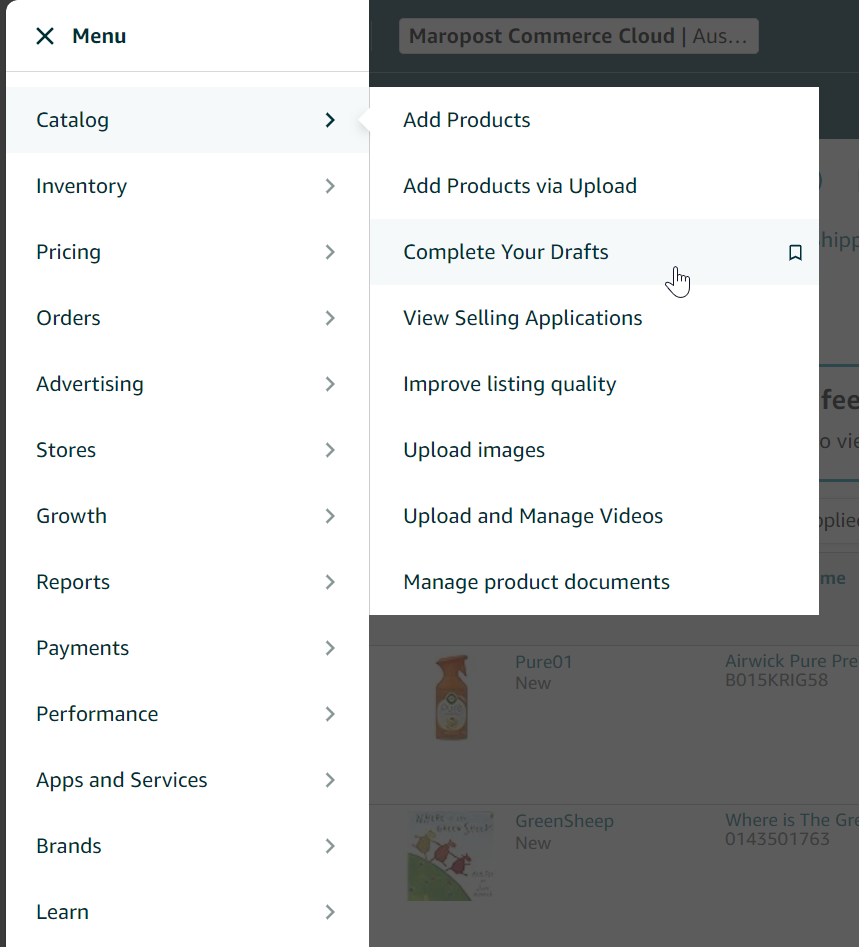Screen dimensions: 859x947
Task: Click the GreenSheep SKU text
Action: coord(564,821)
